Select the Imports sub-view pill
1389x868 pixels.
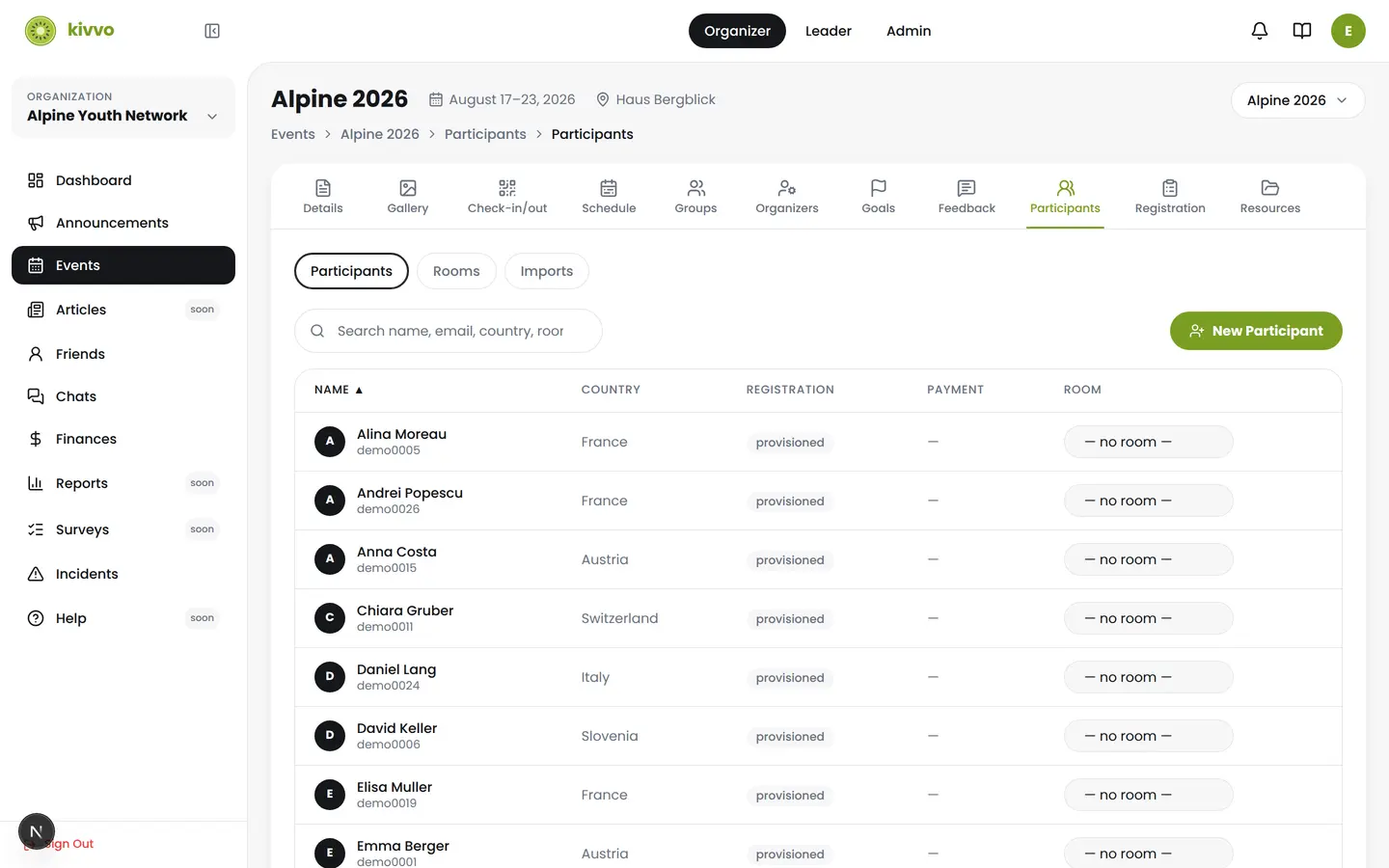(x=547, y=271)
